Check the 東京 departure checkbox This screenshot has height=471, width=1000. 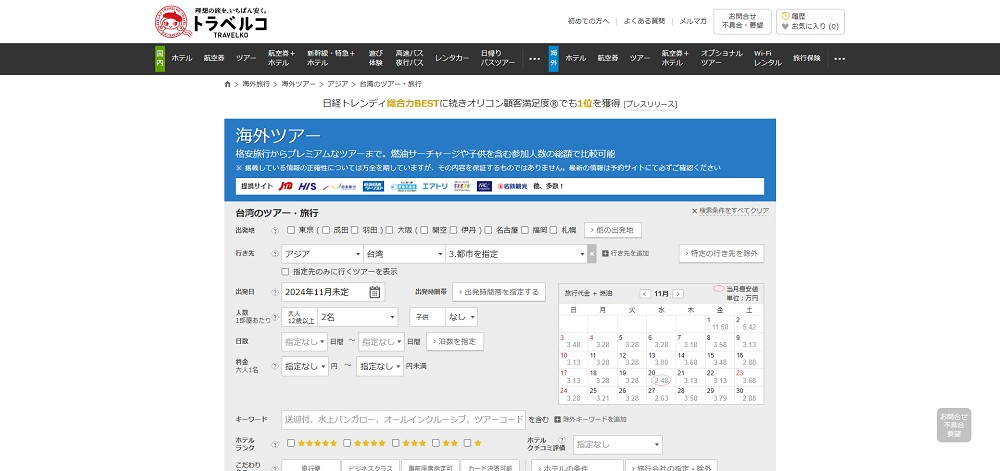tap(291, 230)
